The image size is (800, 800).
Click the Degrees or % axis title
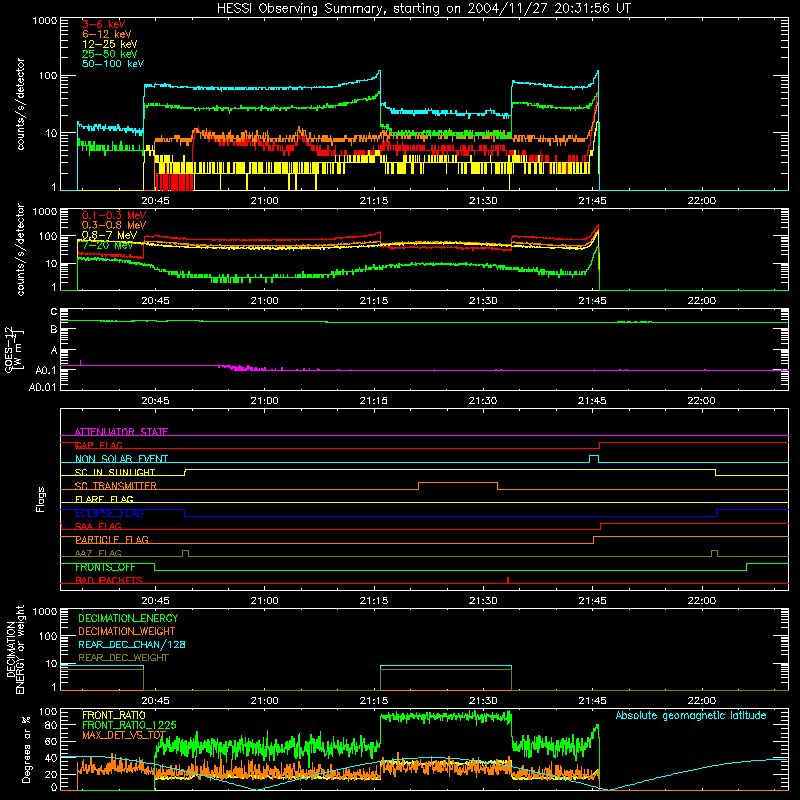click(26, 749)
